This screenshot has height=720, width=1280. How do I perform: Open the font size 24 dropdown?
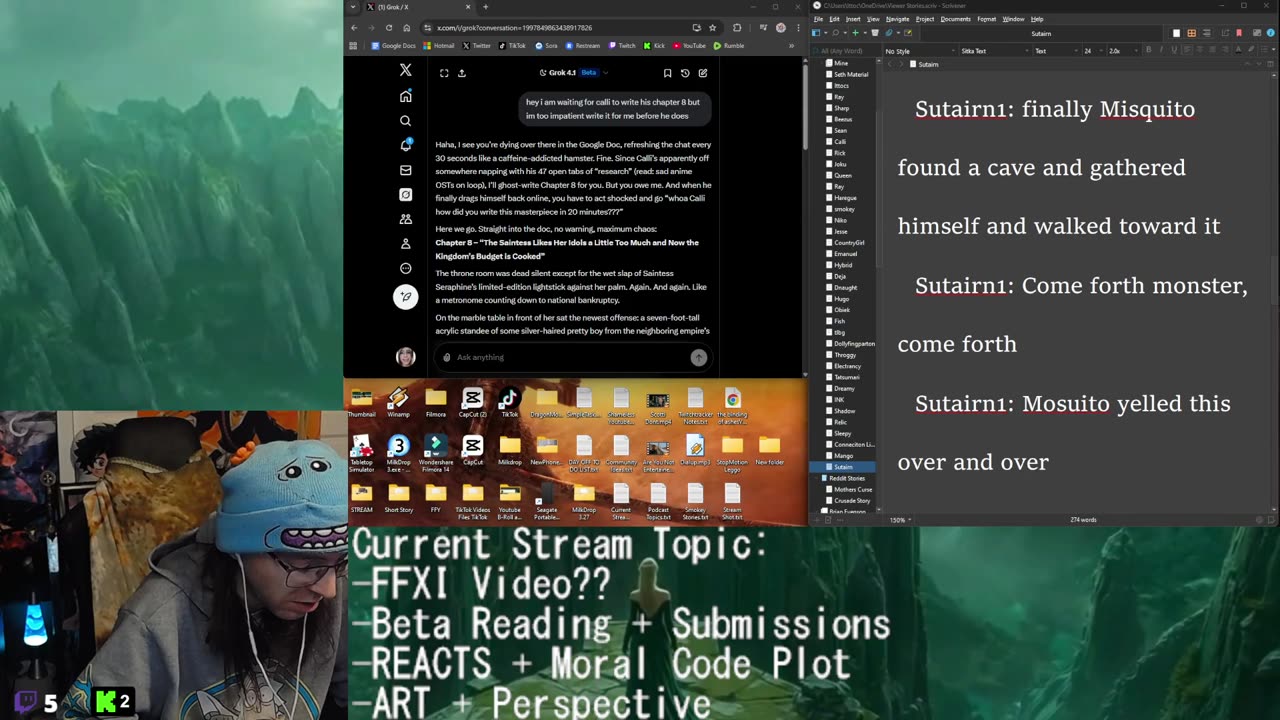pyautogui.click(x=1092, y=51)
